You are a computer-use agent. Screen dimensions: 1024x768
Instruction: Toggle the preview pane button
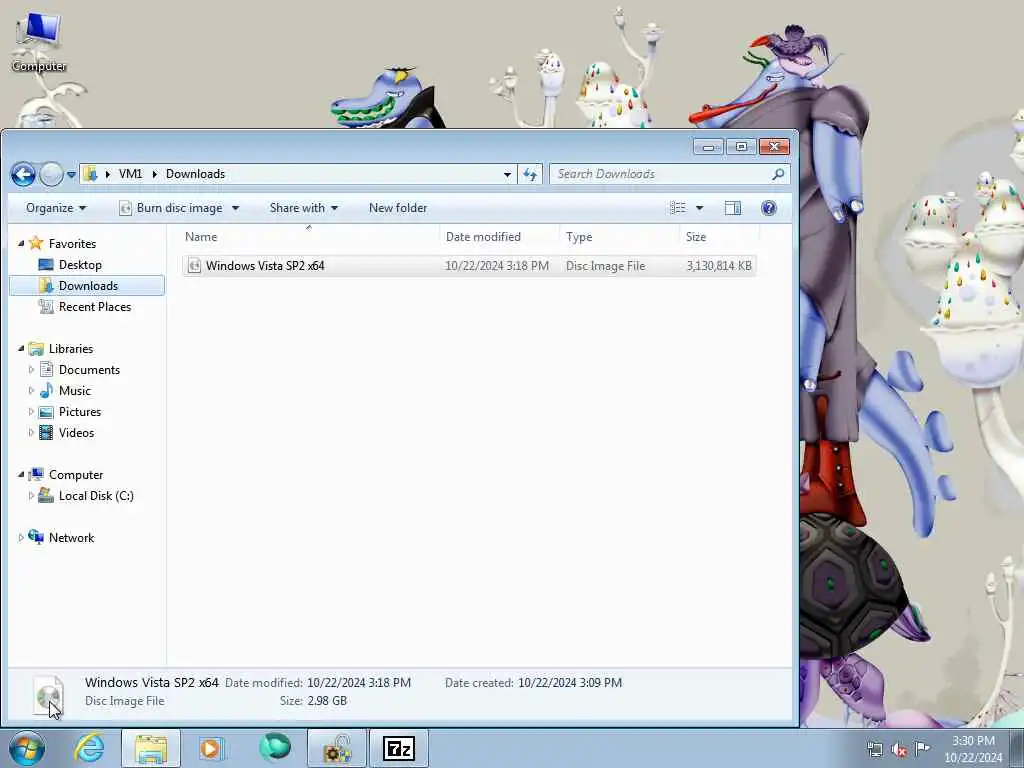[x=733, y=208]
